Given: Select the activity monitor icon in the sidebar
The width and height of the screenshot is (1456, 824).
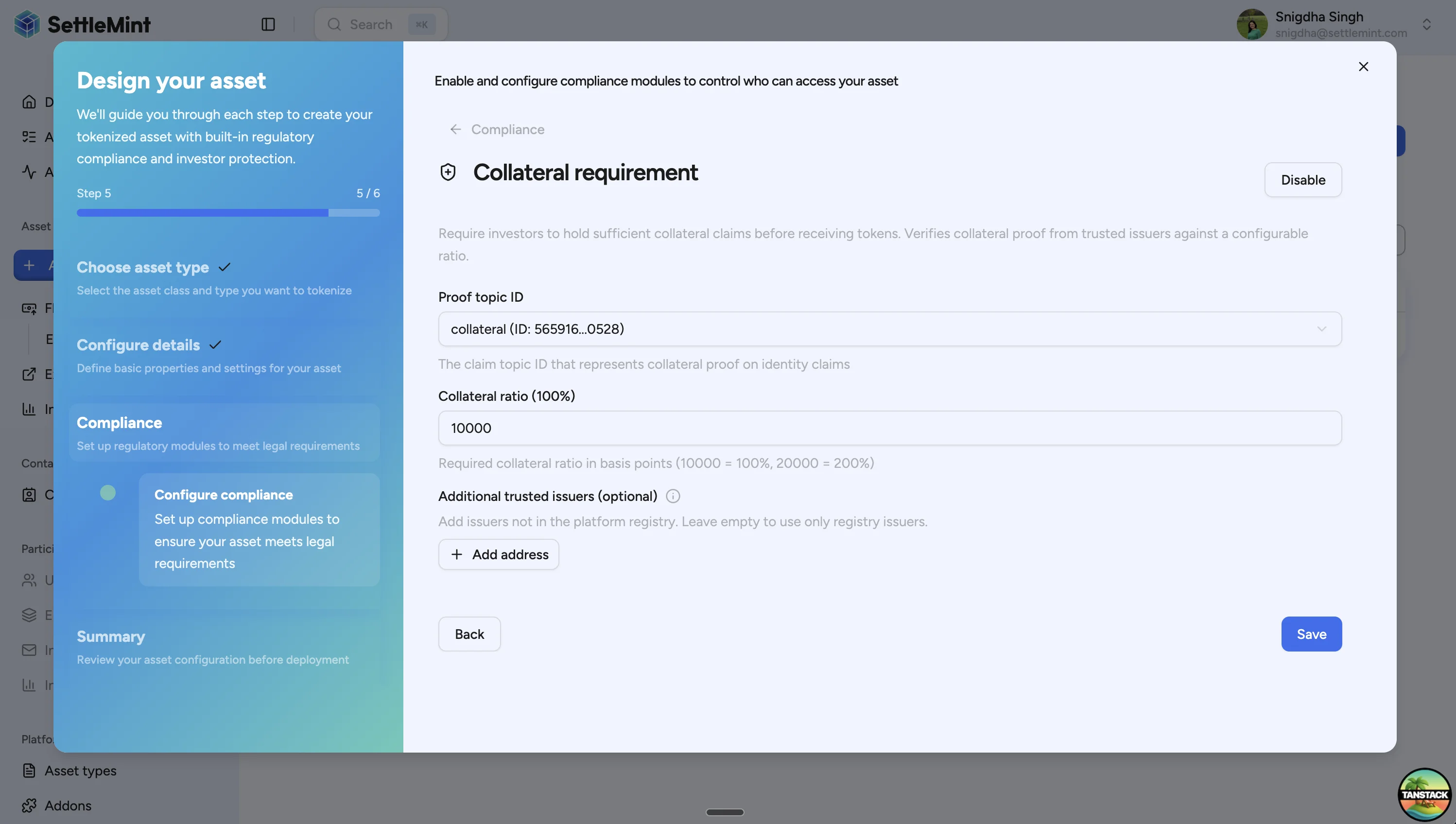Looking at the screenshot, I should (30, 172).
